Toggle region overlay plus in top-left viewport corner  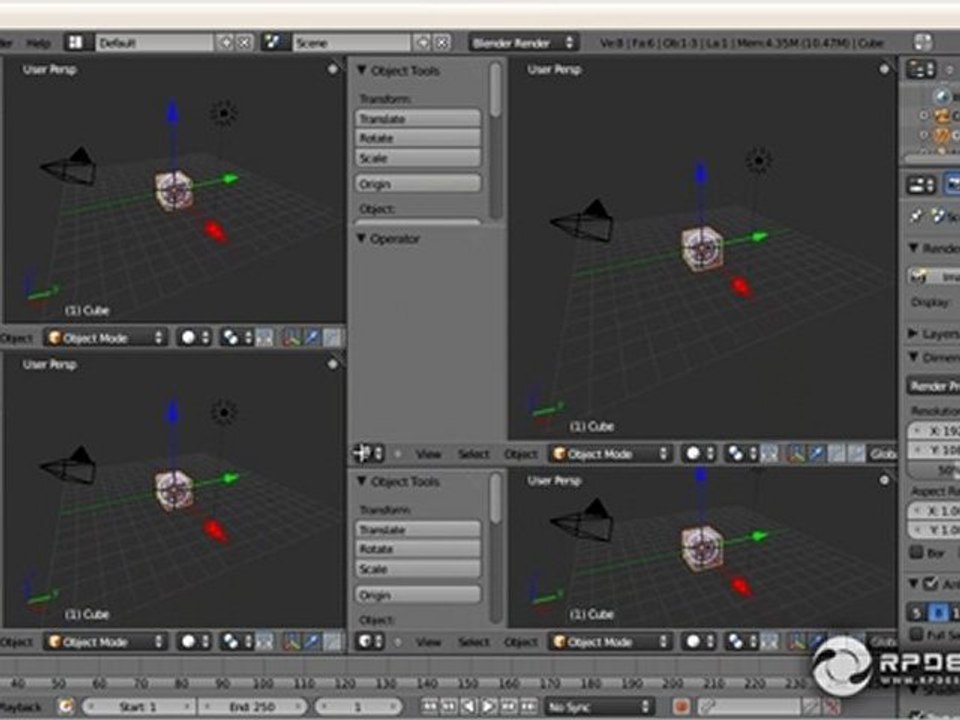pos(332,69)
